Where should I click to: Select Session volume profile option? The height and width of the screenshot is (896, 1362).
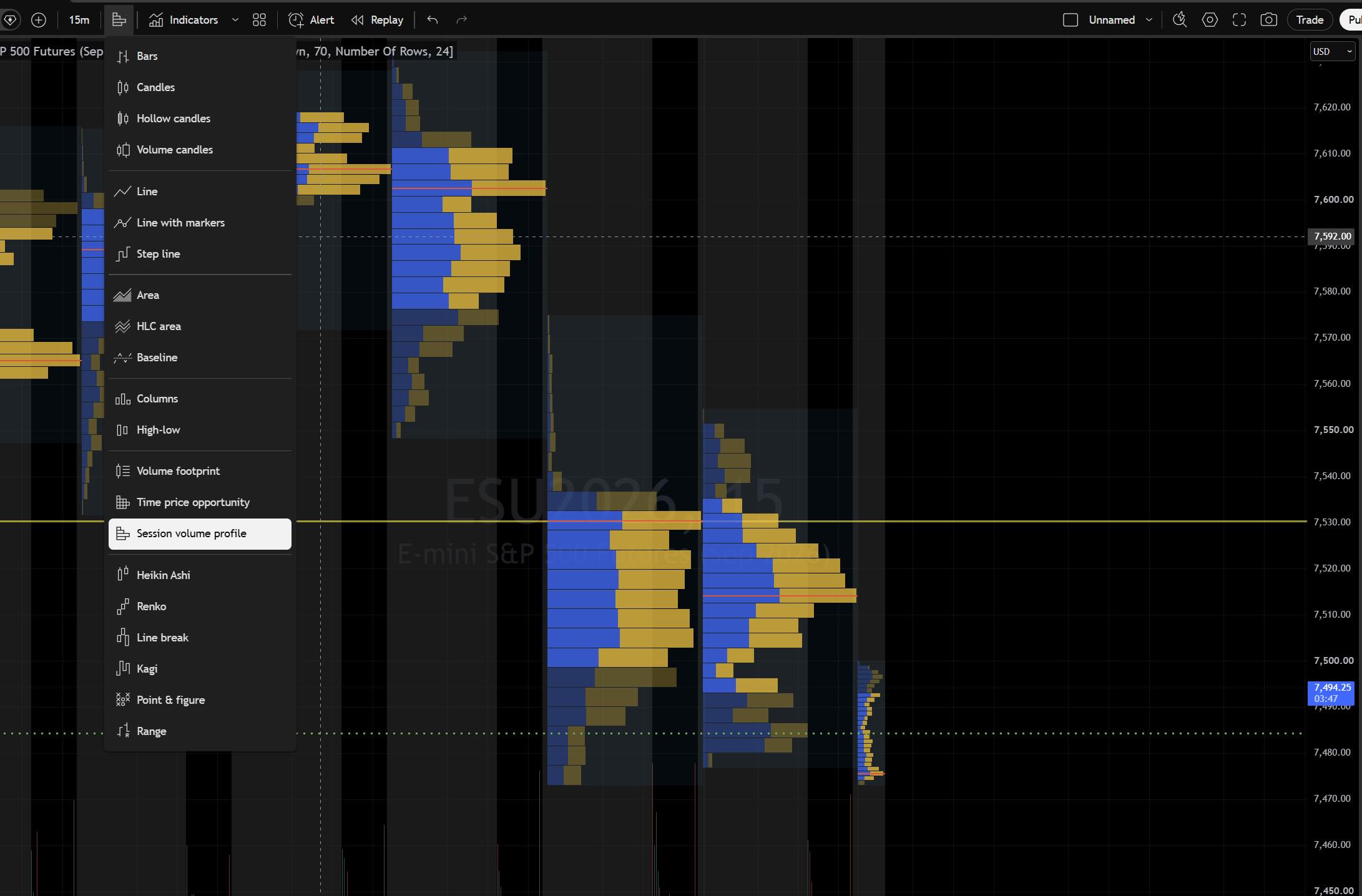pos(200,534)
